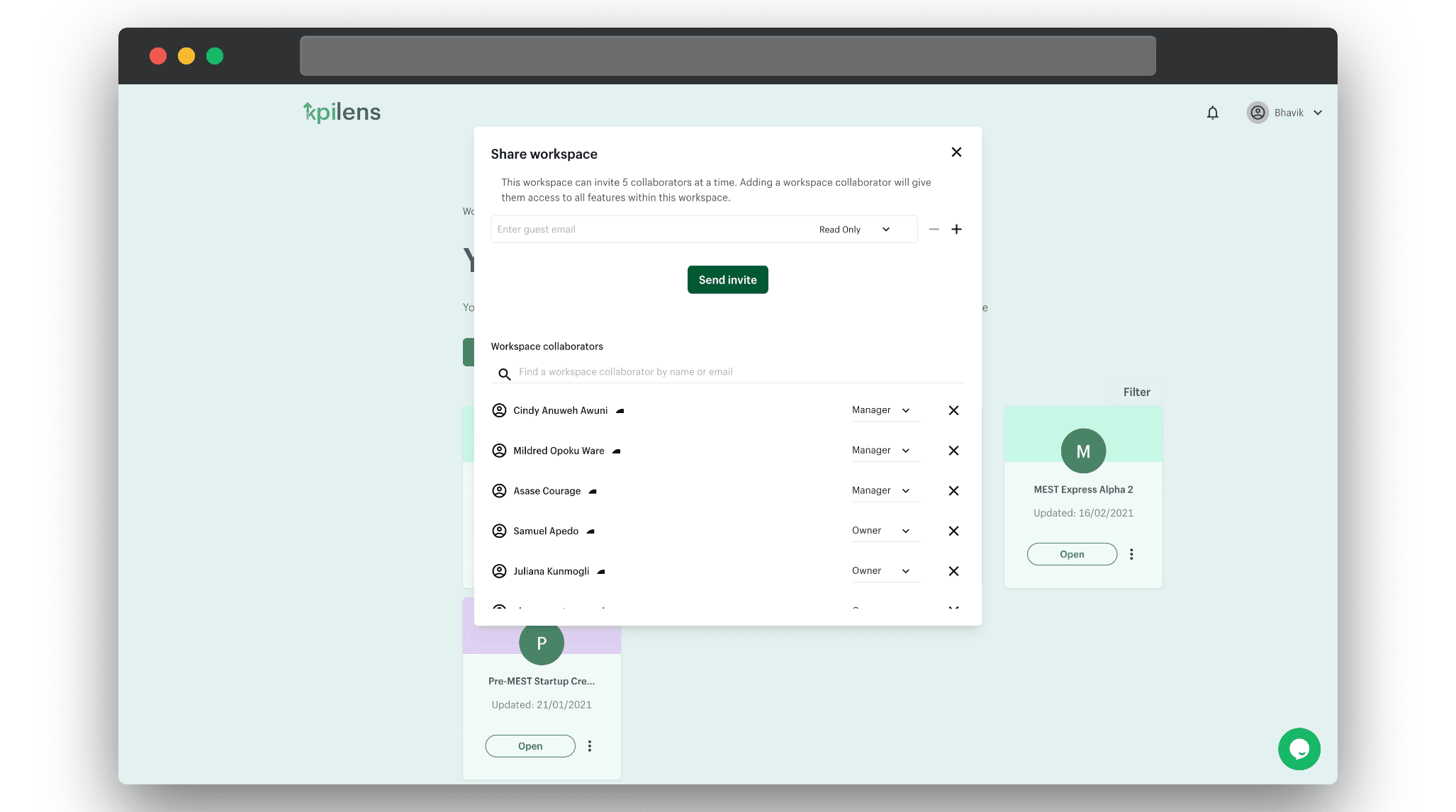Remove Asase Courage from collaborators
Image resolution: width=1456 pixels, height=812 pixels.
click(953, 490)
